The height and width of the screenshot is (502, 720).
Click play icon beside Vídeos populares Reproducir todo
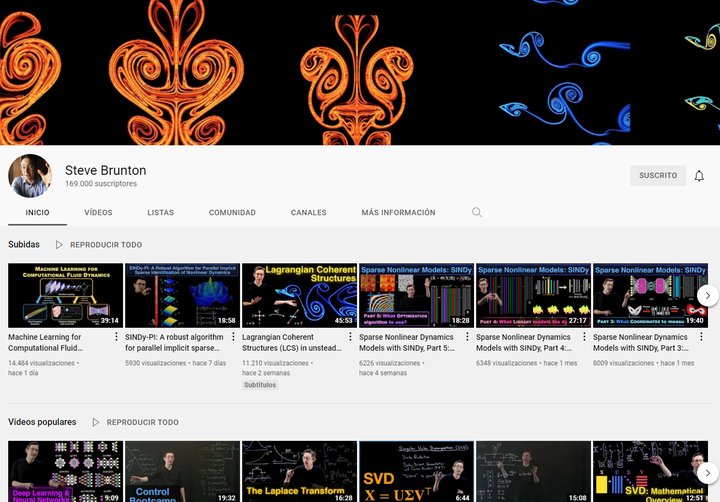pos(96,422)
